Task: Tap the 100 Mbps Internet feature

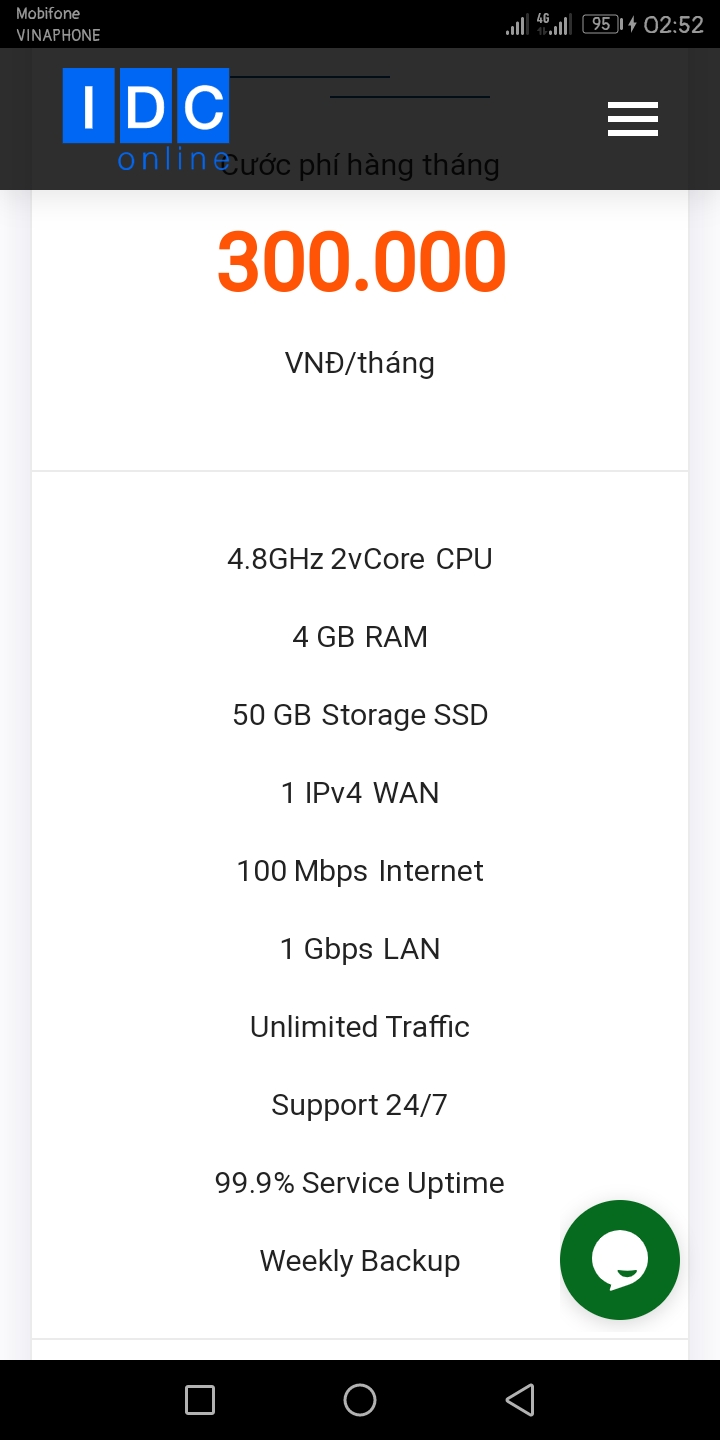Action: point(360,871)
